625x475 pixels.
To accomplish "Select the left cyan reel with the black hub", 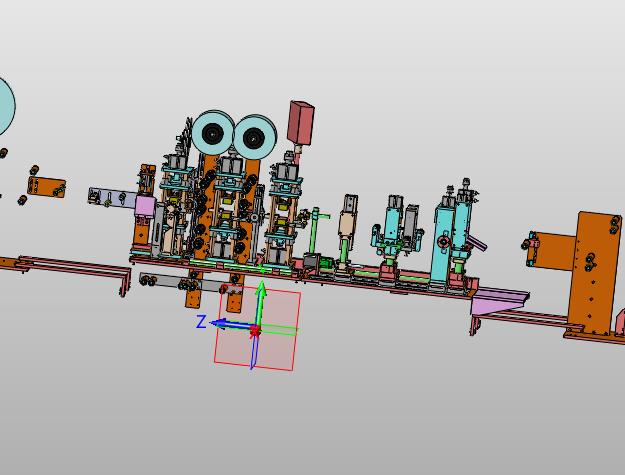I will point(213,133).
